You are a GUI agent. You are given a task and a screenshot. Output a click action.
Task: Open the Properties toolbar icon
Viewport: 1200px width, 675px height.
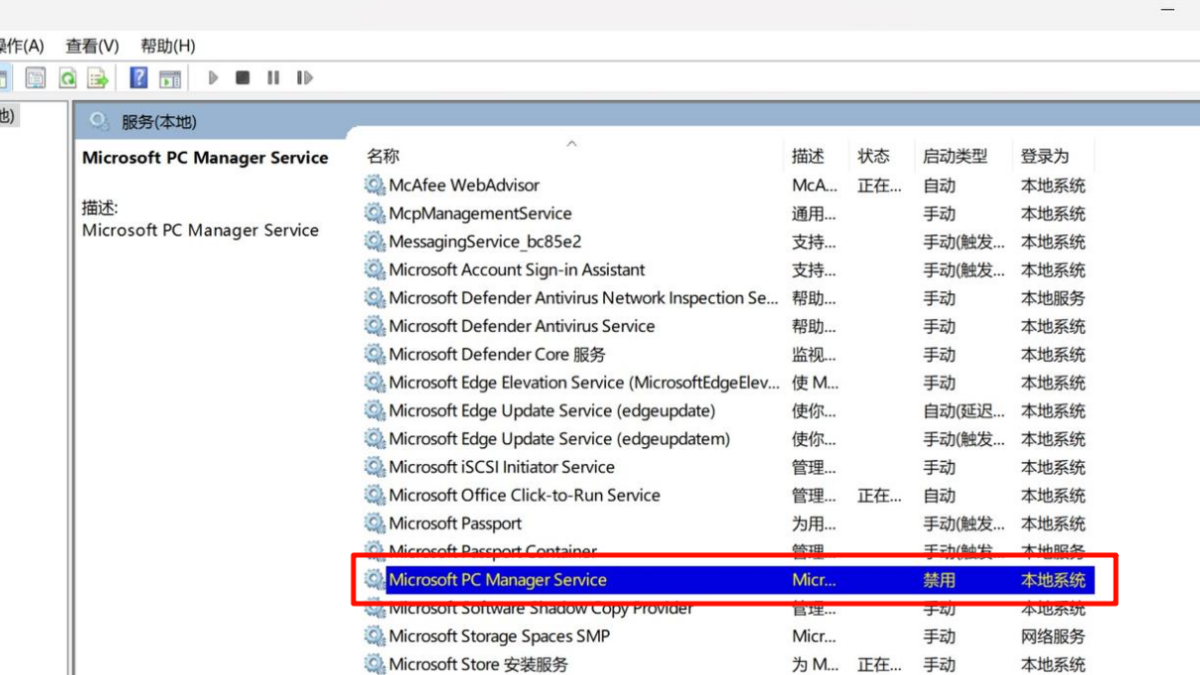[36, 78]
